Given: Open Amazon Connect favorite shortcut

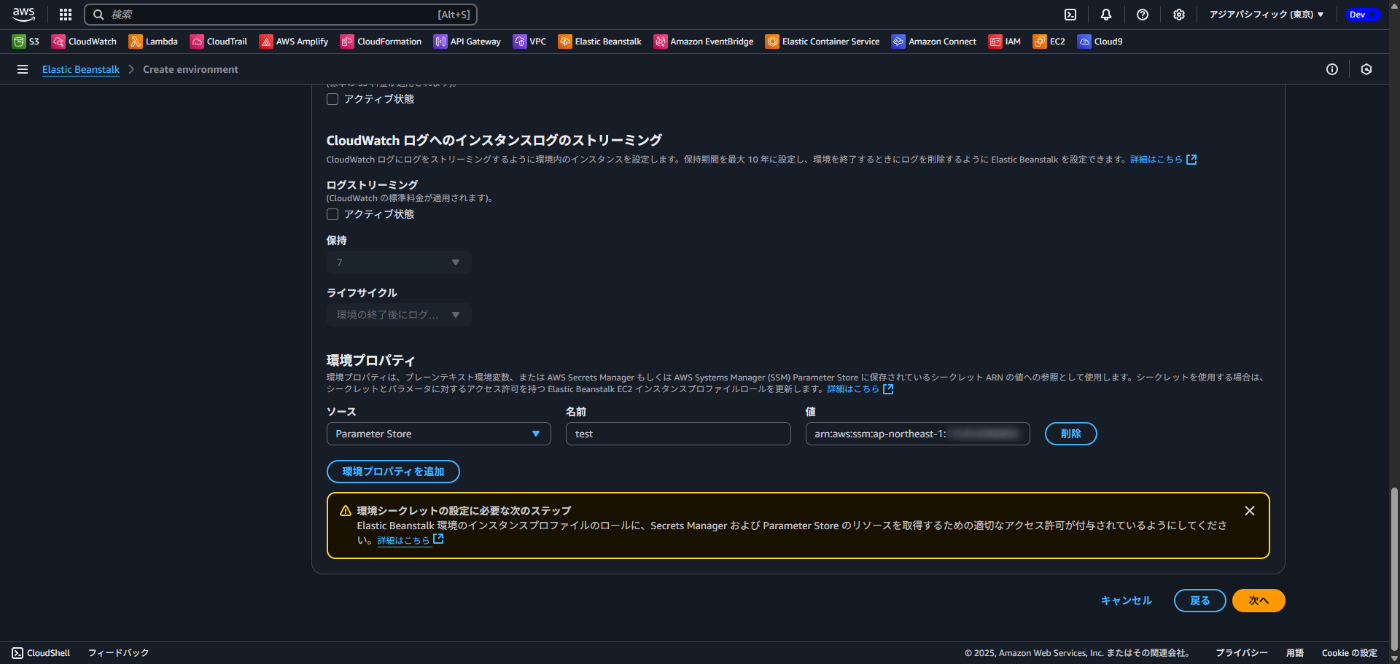Looking at the screenshot, I should coord(934,42).
